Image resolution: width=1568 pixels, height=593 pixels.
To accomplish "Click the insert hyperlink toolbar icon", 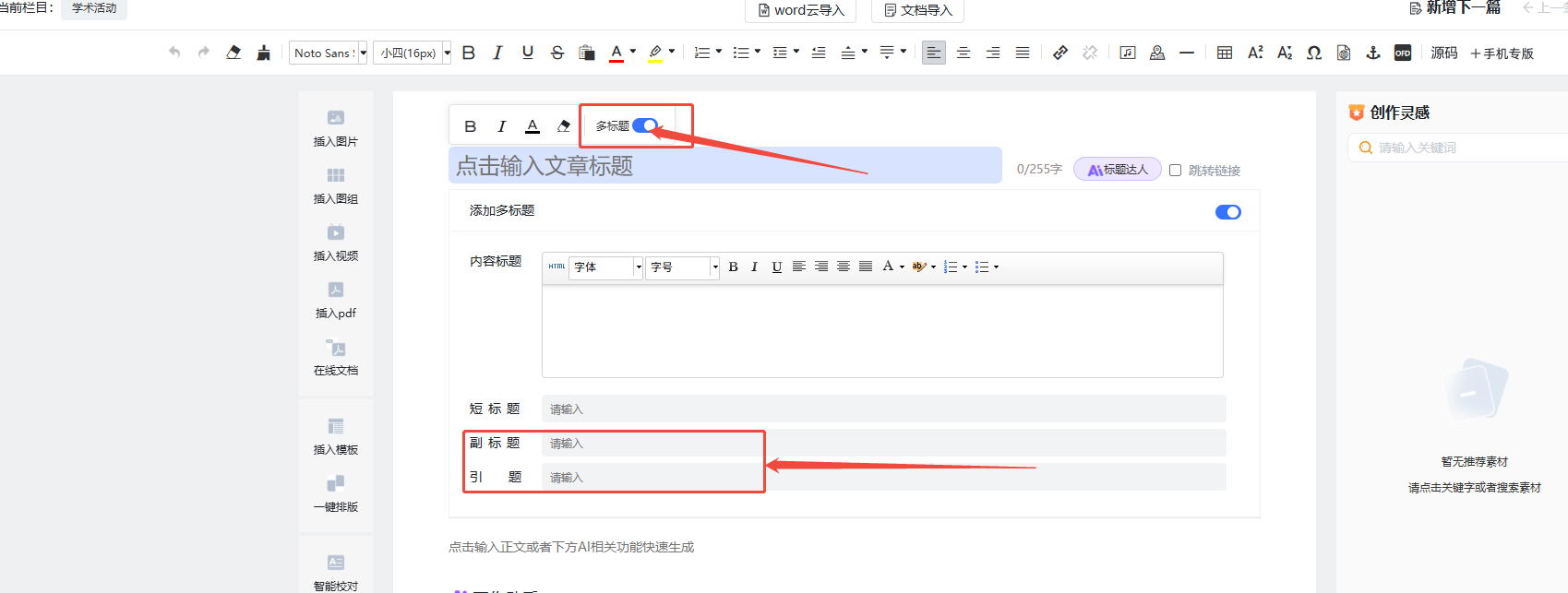I will (x=1060, y=53).
